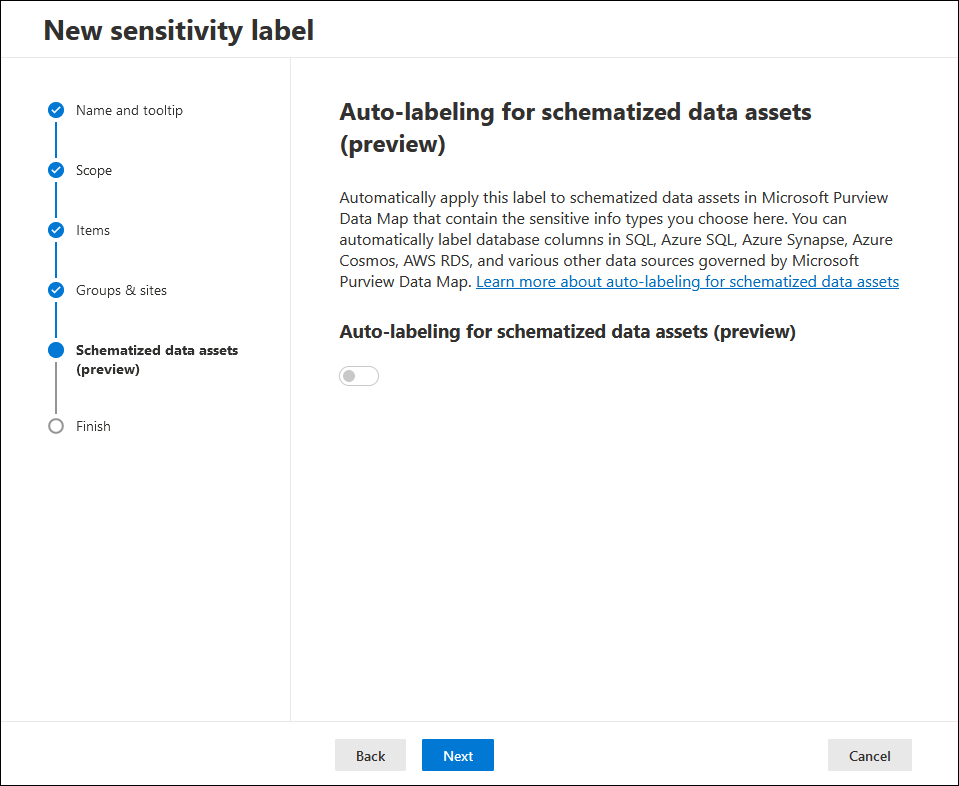959x786 pixels.
Task: Click the Scope step checkmark icon
Action: click(x=56, y=170)
